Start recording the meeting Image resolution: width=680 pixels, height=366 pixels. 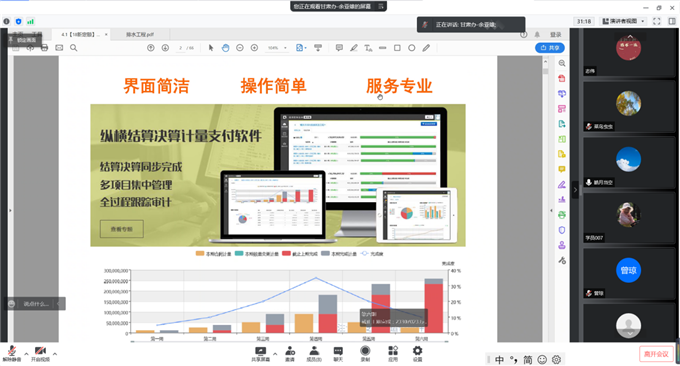[365, 353]
